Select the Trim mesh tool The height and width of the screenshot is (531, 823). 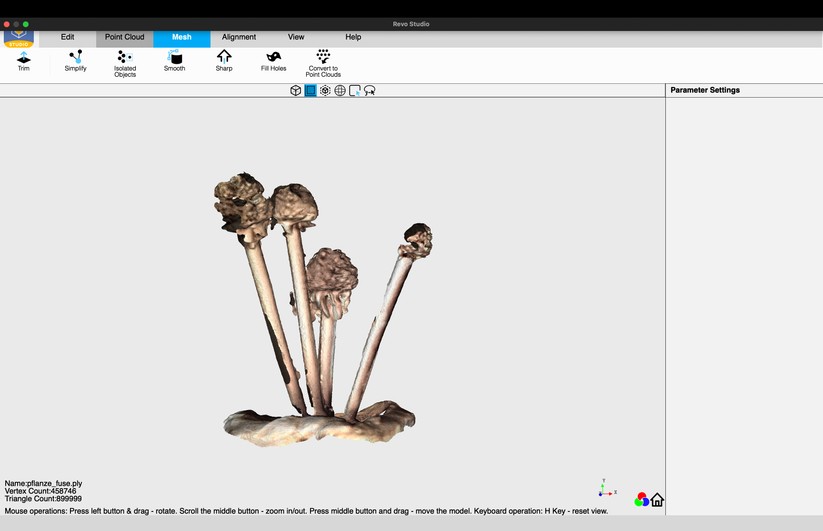pos(23,61)
